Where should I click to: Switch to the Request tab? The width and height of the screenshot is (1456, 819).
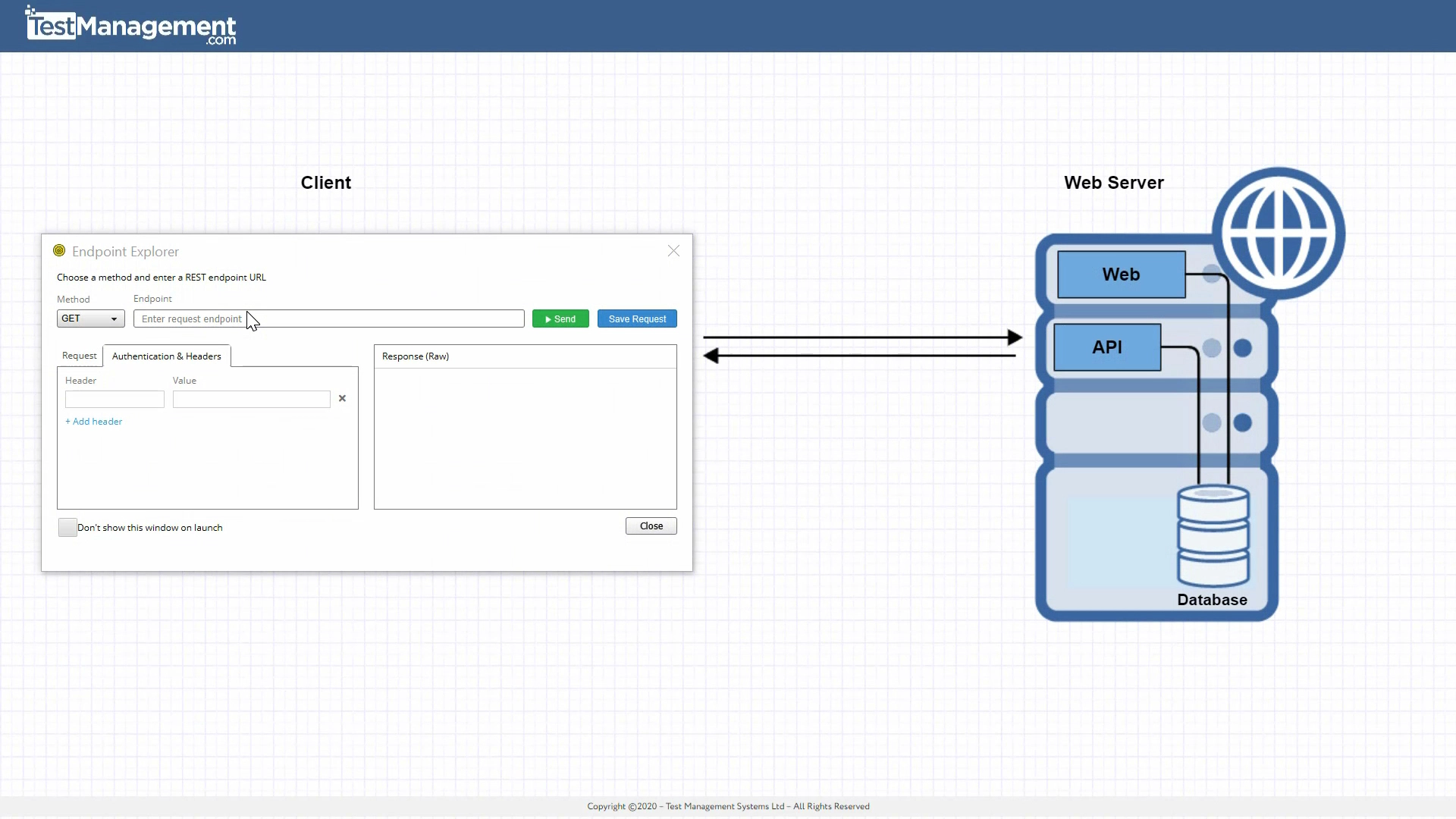tap(79, 356)
